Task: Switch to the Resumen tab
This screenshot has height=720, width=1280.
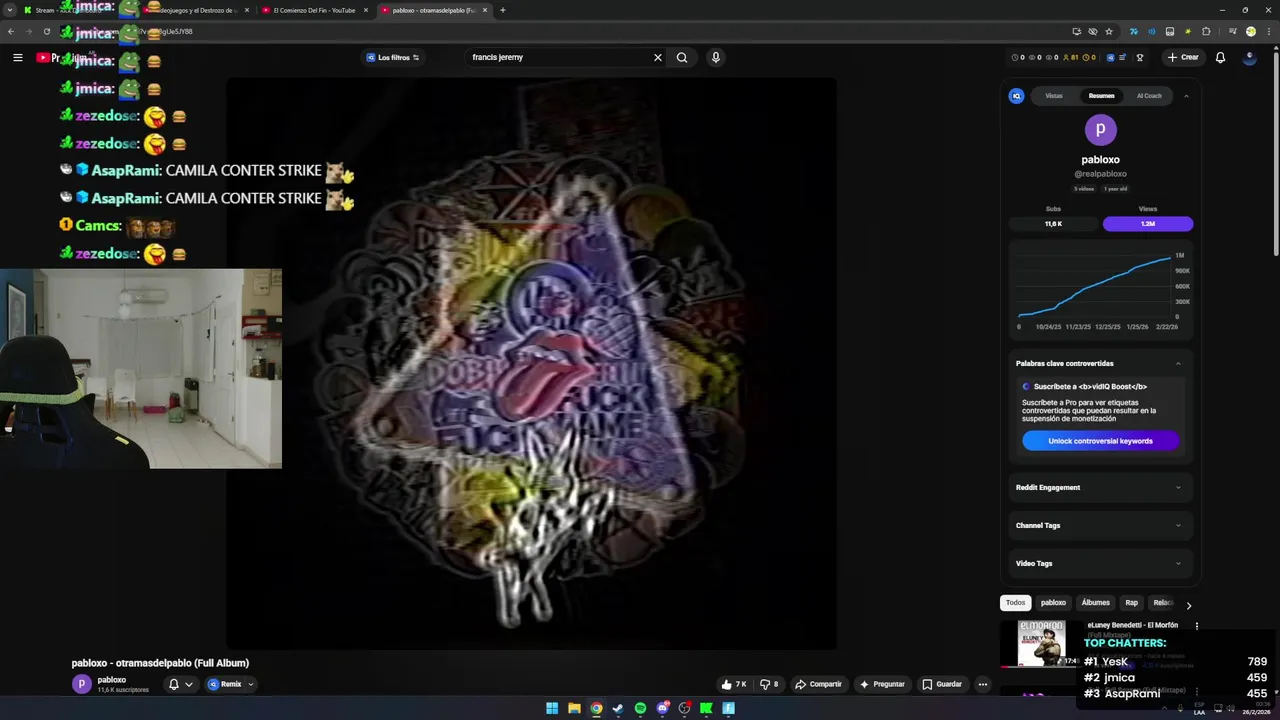Action: click(x=1101, y=96)
